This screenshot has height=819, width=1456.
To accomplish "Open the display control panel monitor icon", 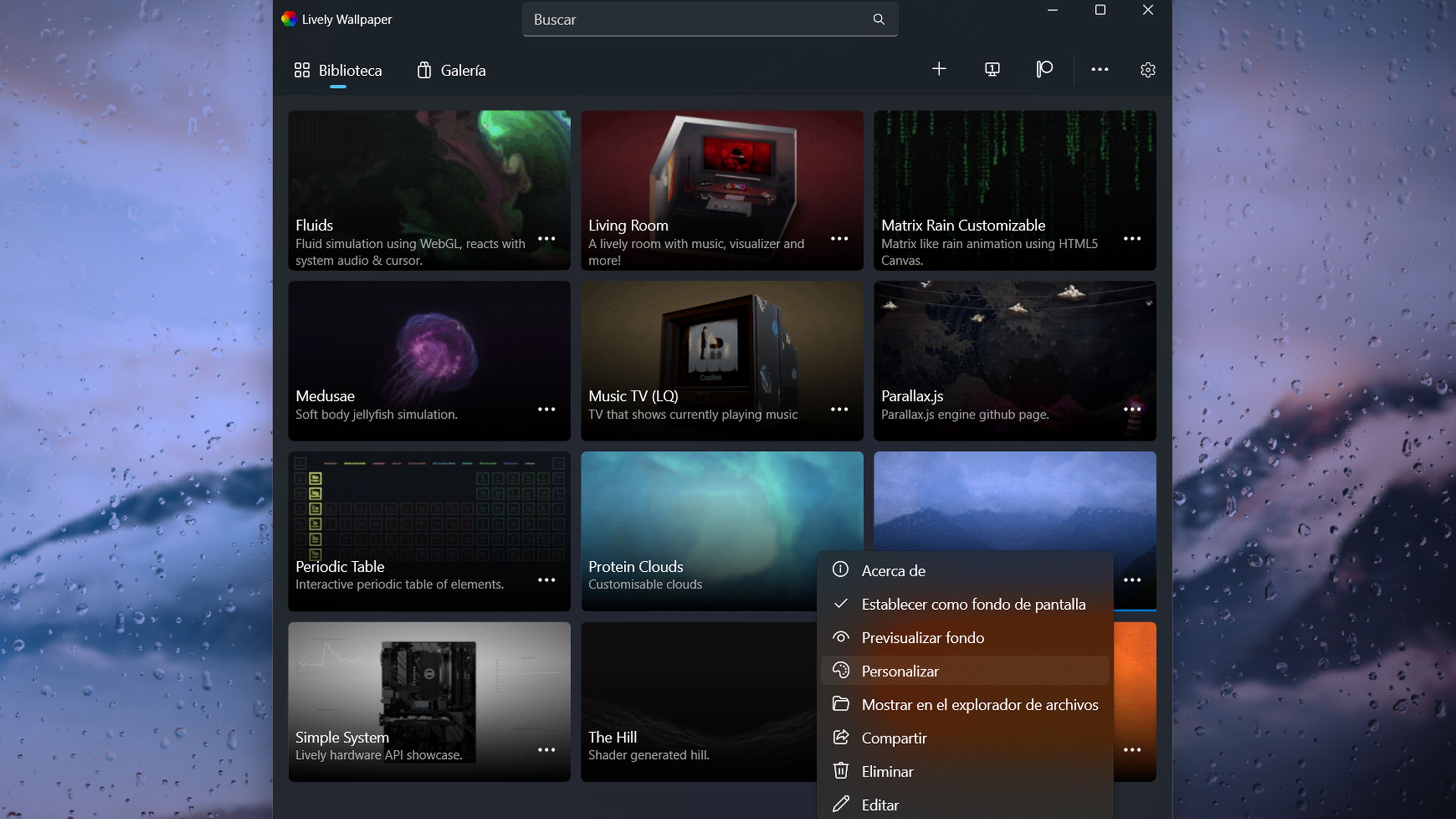I will pyautogui.click(x=992, y=69).
